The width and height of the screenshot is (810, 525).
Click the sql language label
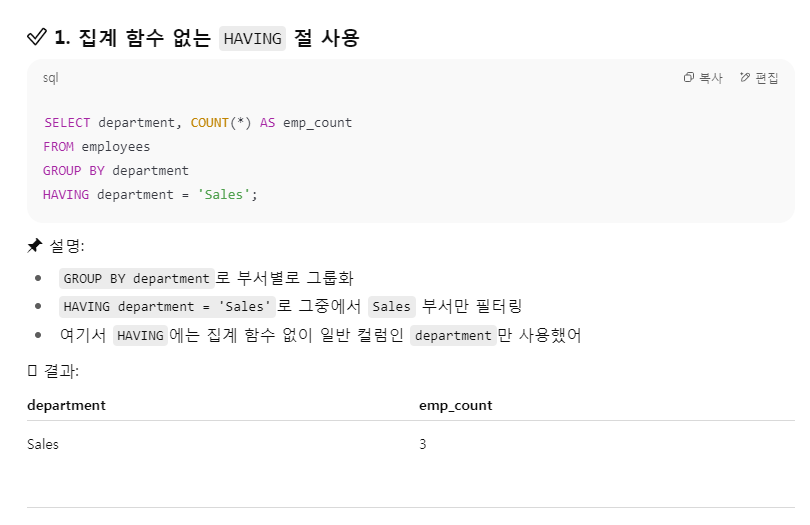coord(51,78)
